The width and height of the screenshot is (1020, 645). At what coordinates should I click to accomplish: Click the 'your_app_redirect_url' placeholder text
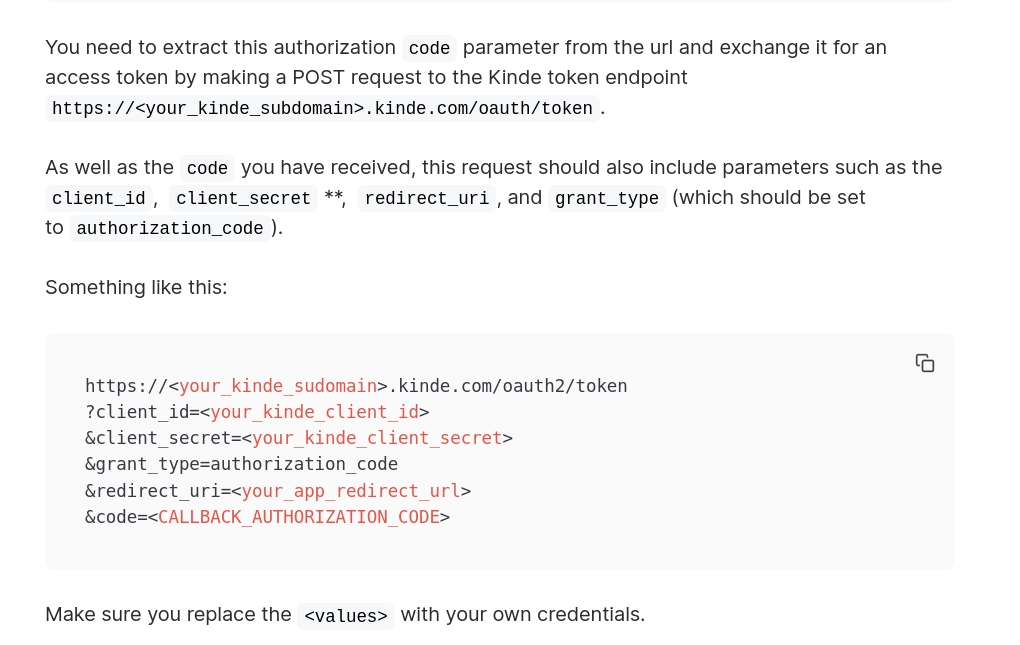click(351, 491)
